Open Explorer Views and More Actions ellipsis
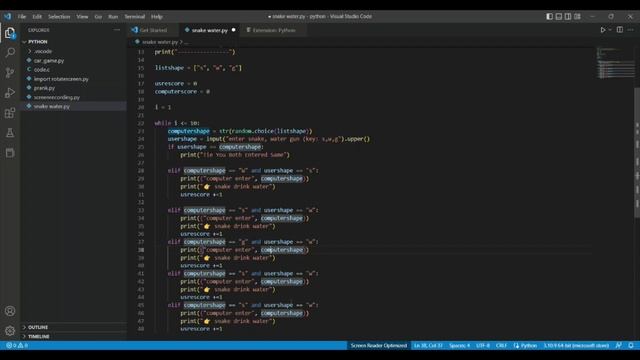This screenshot has height=360, width=640. pos(117,30)
